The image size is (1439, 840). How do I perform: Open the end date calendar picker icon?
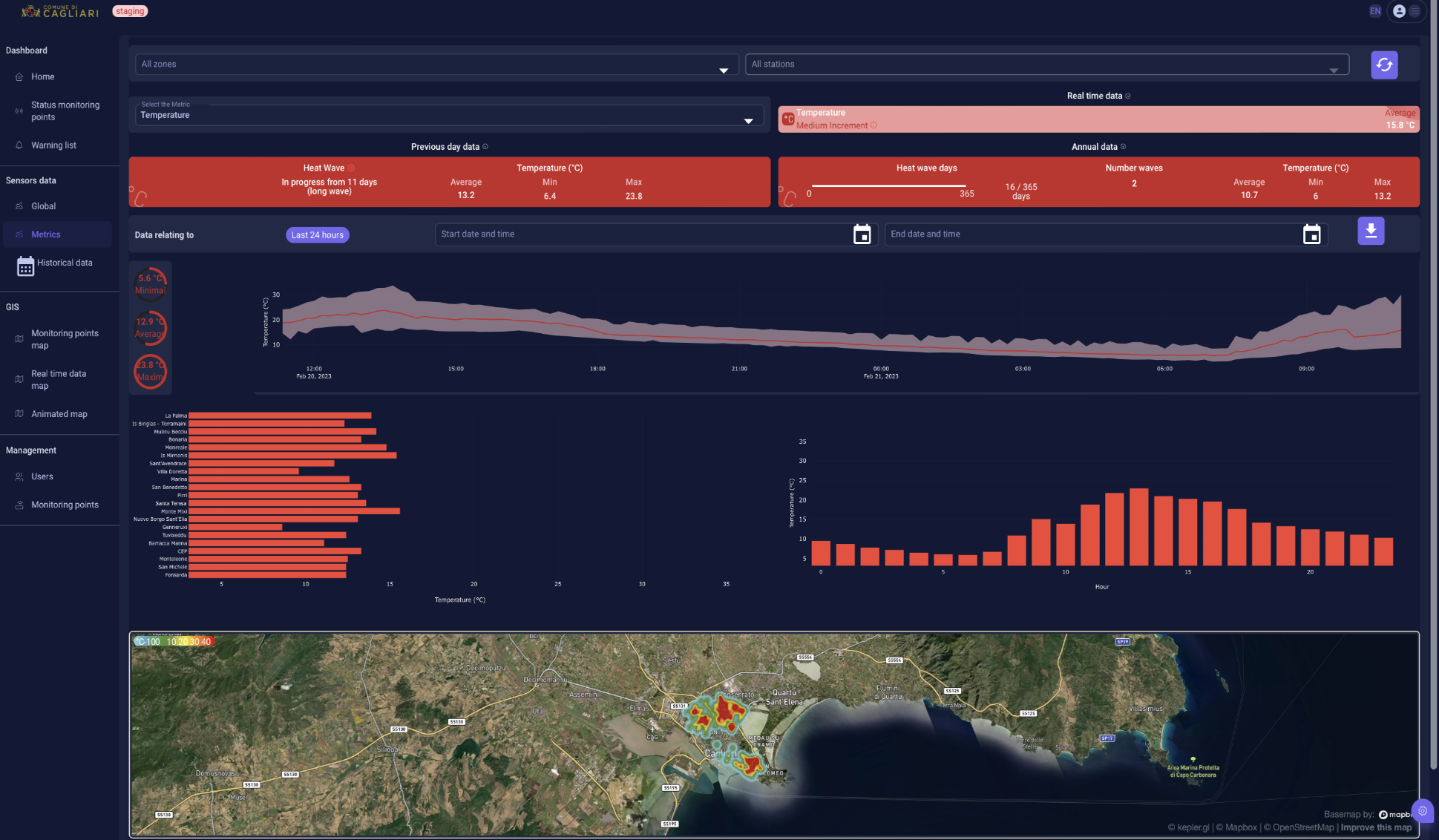[x=1311, y=234]
